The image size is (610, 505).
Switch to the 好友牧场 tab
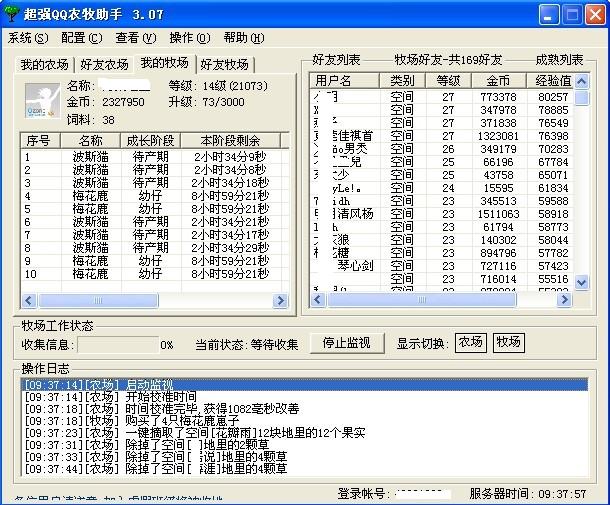tap(224, 65)
